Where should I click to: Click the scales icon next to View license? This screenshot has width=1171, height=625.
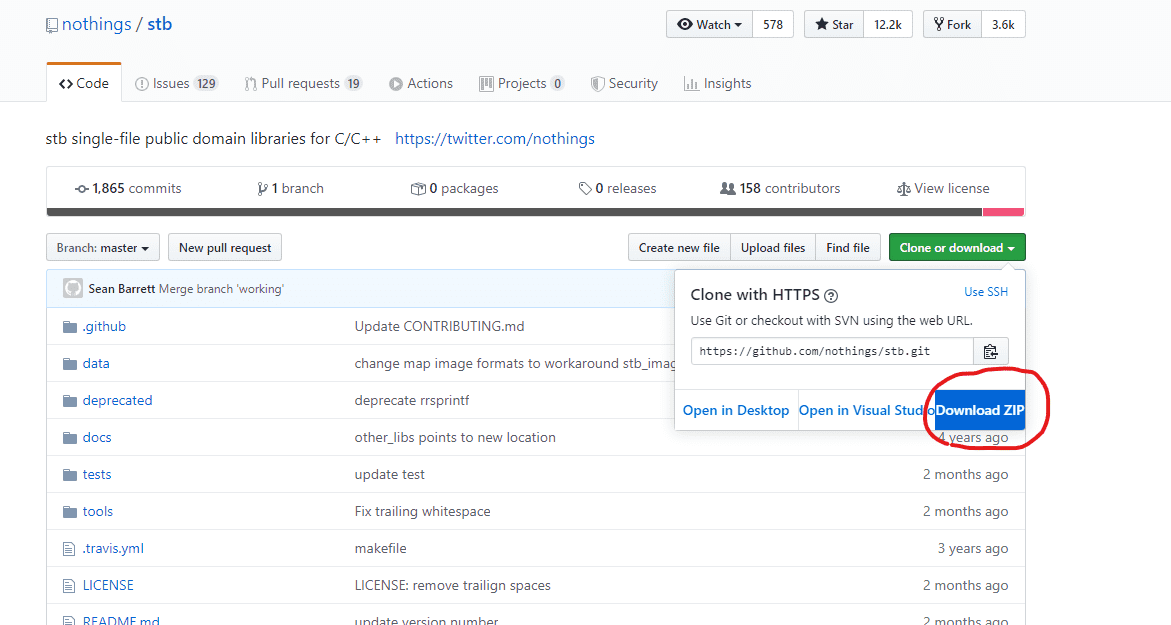click(x=903, y=188)
